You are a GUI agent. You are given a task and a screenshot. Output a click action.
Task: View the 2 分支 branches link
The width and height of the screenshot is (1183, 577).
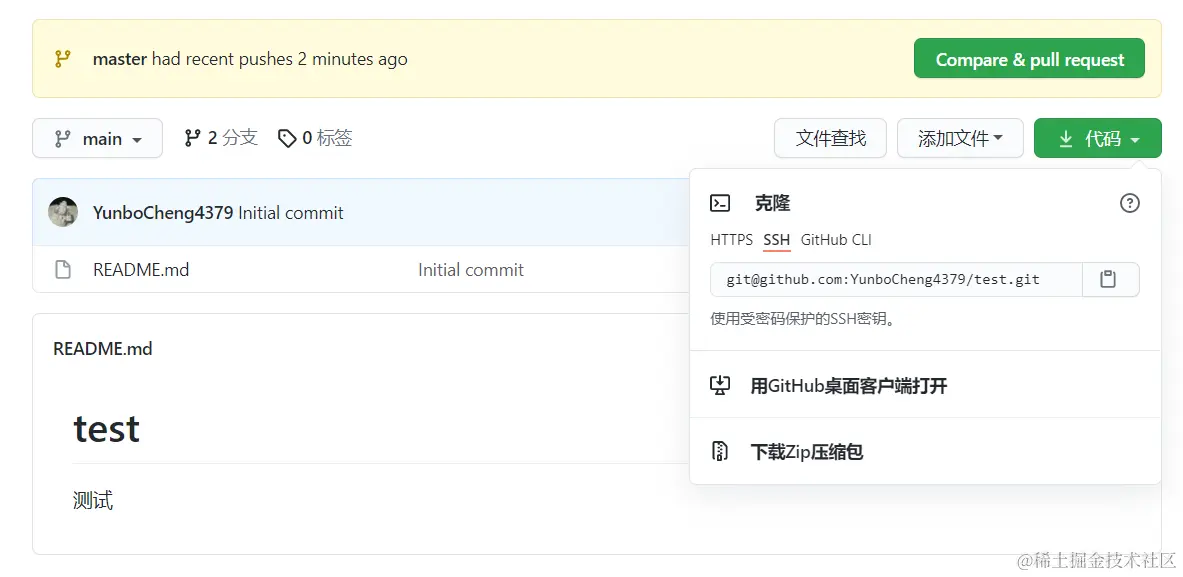point(221,138)
